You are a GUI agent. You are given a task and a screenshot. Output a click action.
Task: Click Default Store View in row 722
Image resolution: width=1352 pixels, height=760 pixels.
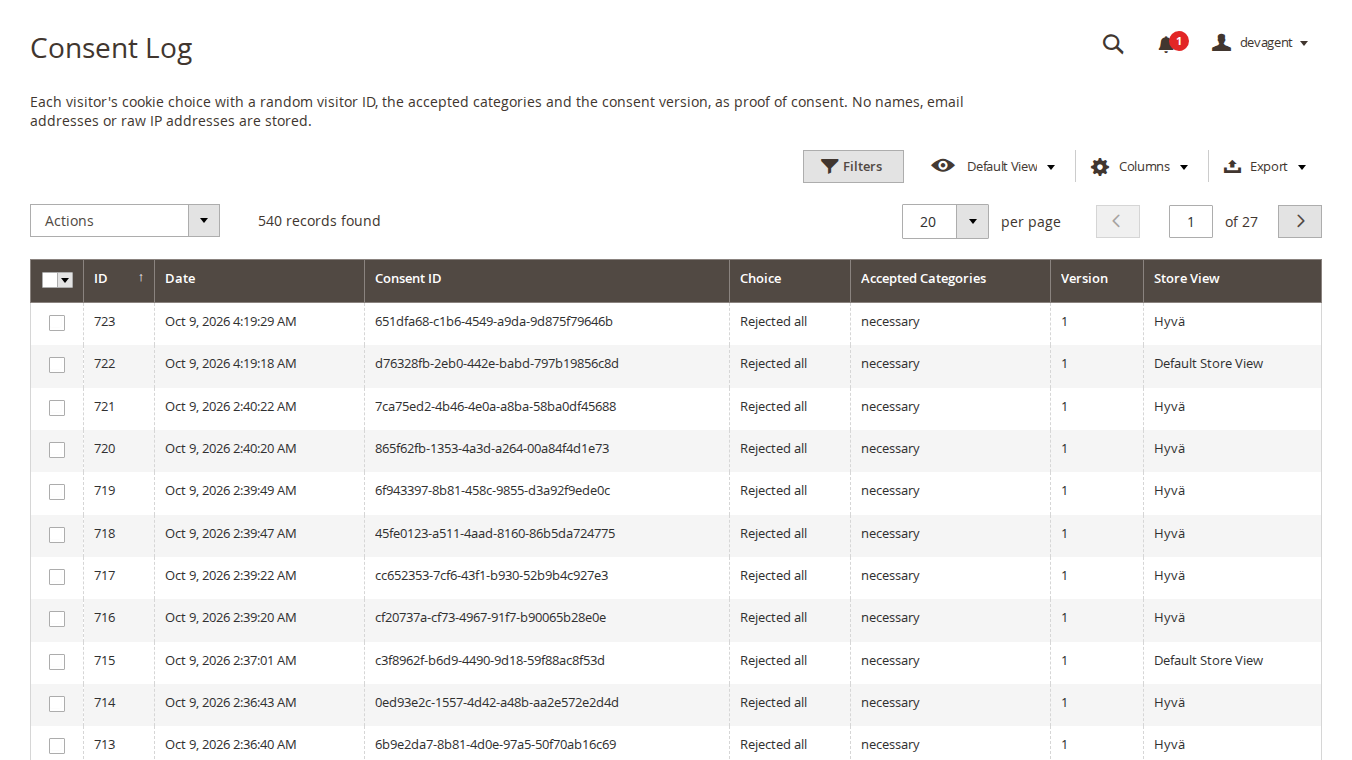(1208, 364)
